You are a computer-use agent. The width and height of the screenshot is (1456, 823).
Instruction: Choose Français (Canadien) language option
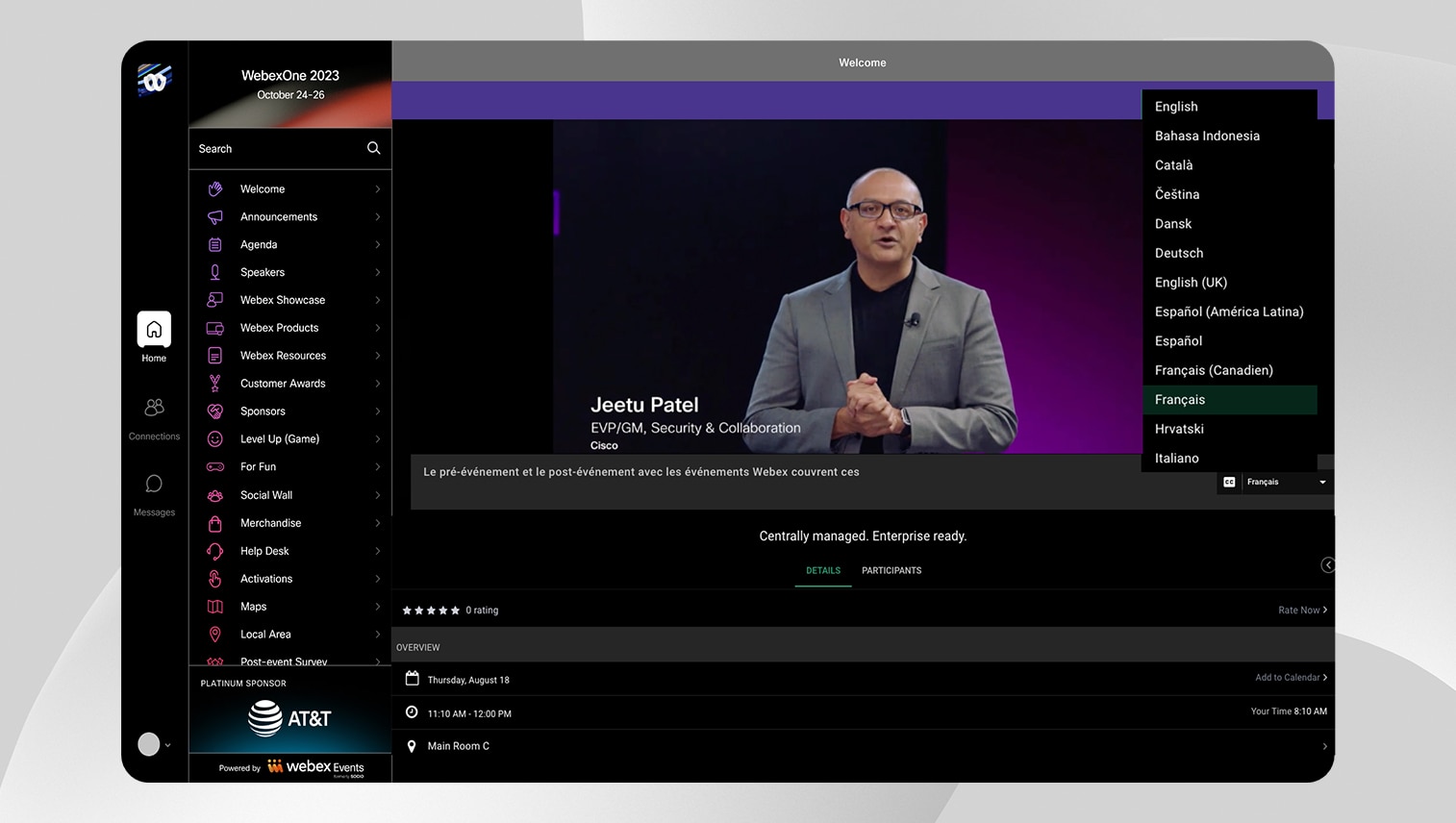1229,370
